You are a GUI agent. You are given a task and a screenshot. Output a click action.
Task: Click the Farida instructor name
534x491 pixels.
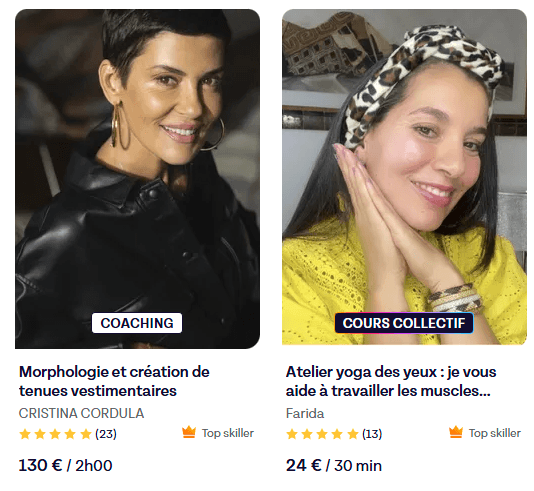(305, 413)
